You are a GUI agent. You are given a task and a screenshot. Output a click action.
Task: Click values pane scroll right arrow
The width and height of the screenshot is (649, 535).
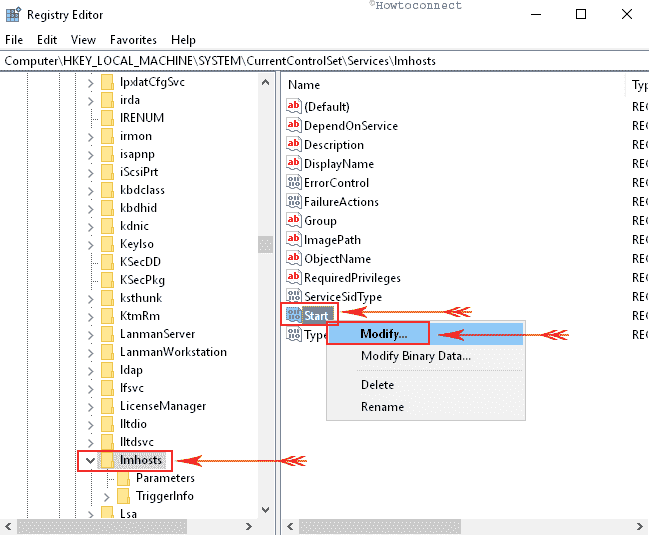pos(640,526)
